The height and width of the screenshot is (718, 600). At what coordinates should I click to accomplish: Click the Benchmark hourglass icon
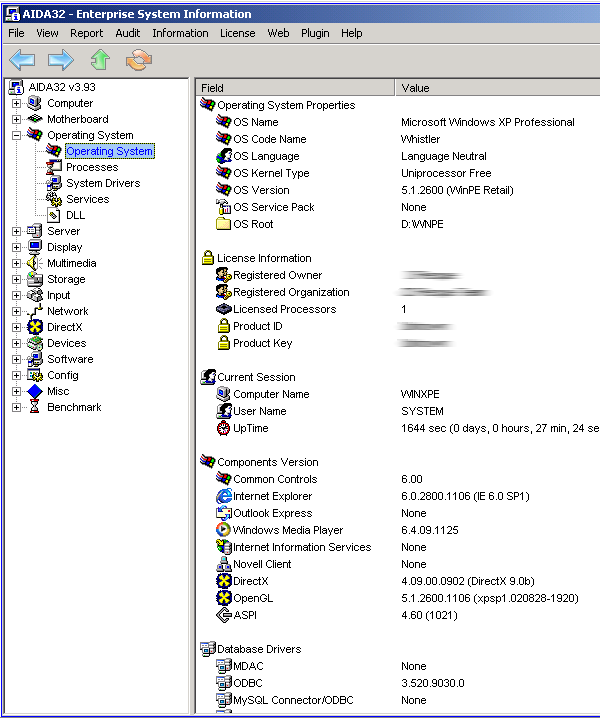pos(34,407)
